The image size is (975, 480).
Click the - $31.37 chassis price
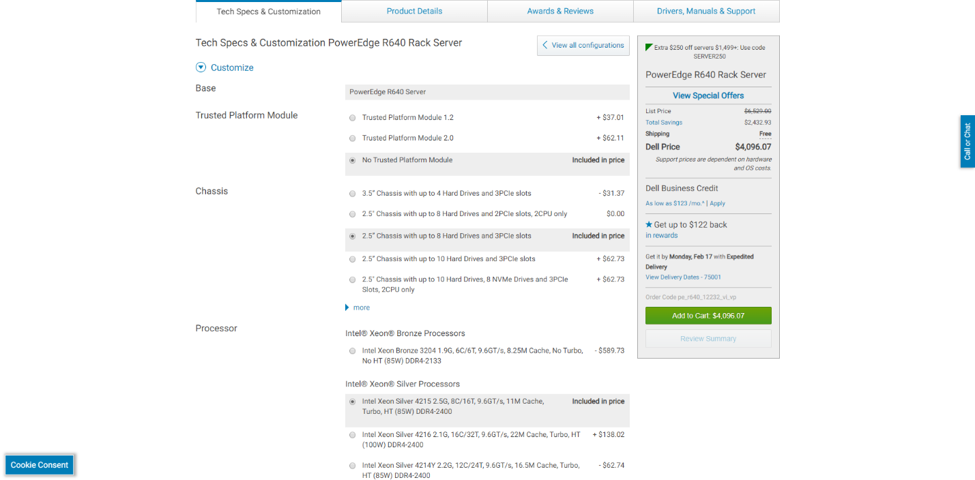click(x=611, y=193)
